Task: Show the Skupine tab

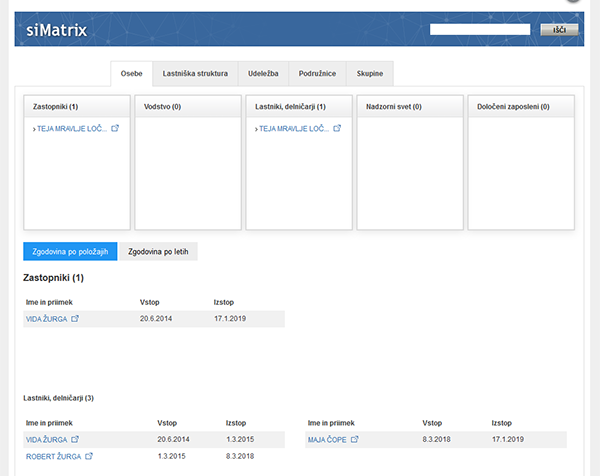Action: tap(370, 73)
